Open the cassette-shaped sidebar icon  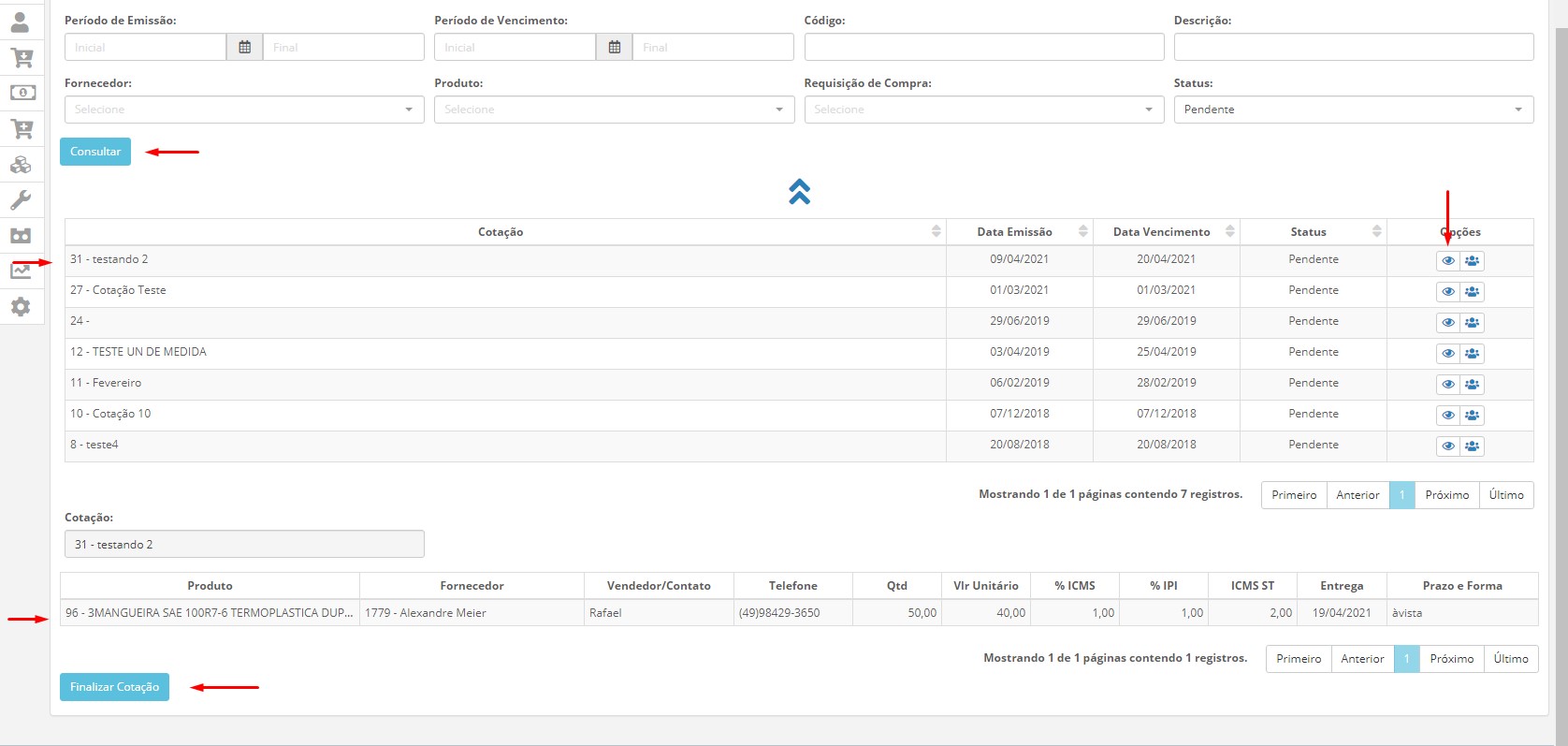(21, 236)
